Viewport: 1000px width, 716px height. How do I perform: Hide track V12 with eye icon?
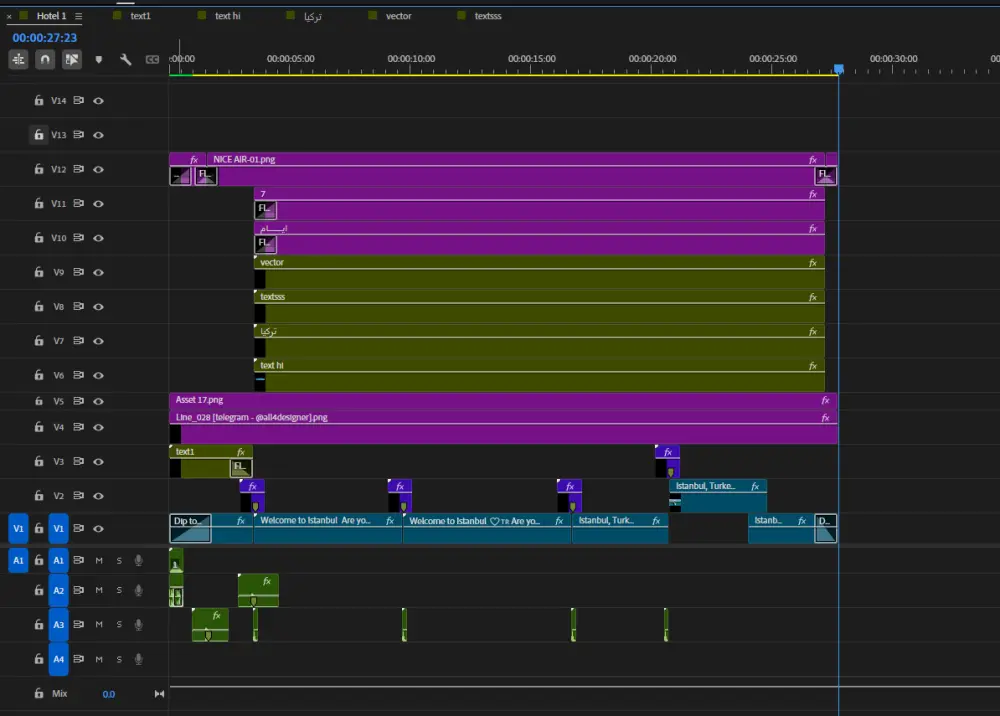pos(98,170)
